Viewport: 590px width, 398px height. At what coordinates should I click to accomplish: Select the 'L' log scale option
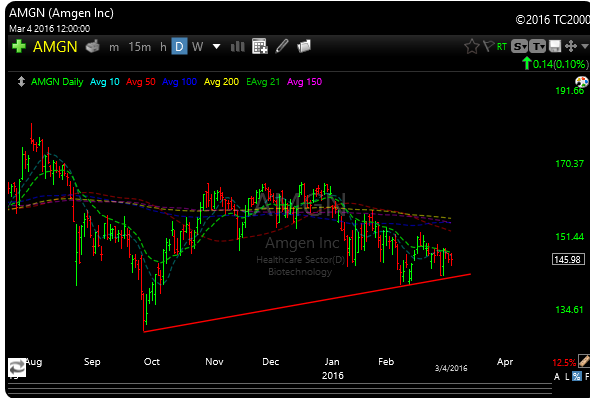click(567, 377)
